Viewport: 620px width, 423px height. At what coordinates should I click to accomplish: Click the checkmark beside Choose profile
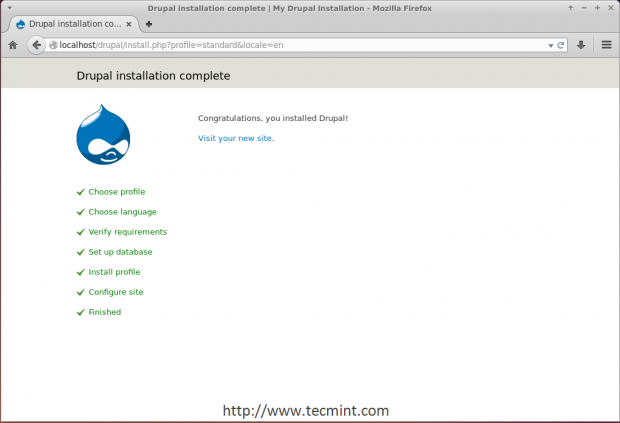[81, 192]
